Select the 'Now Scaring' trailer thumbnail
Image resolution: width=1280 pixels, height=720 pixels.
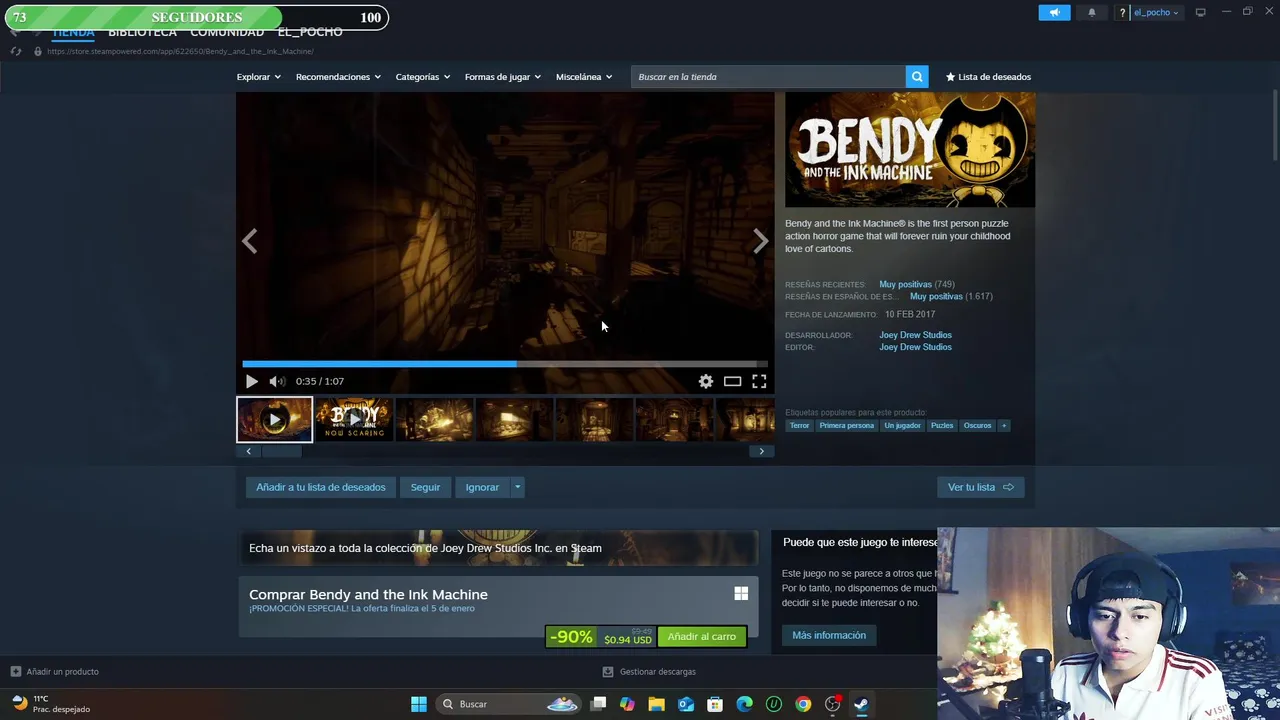click(x=354, y=420)
